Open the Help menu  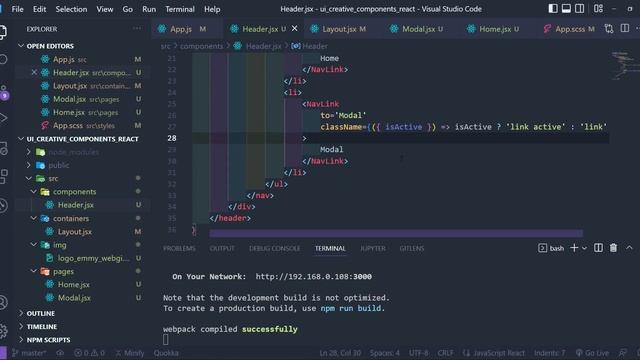pyautogui.click(x=212, y=9)
